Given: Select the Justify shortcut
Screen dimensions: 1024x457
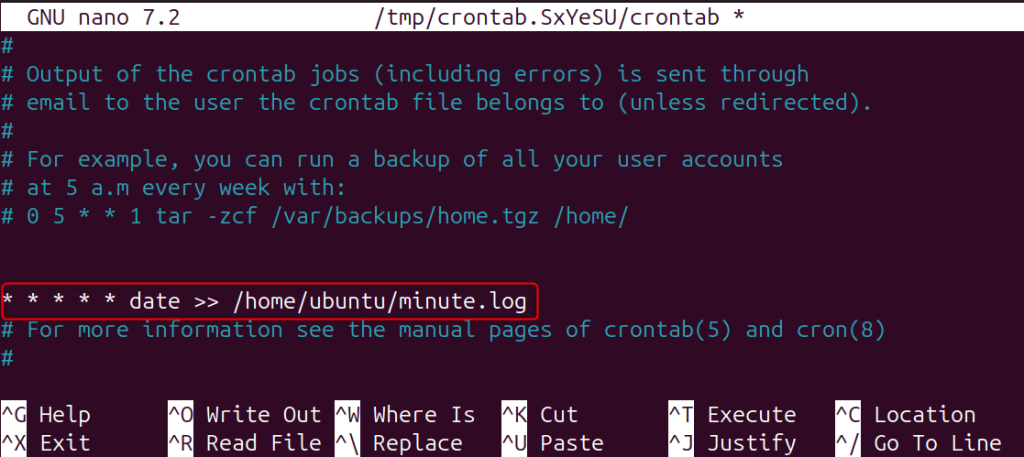Looking at the screenshot, I should pos(751,442).
